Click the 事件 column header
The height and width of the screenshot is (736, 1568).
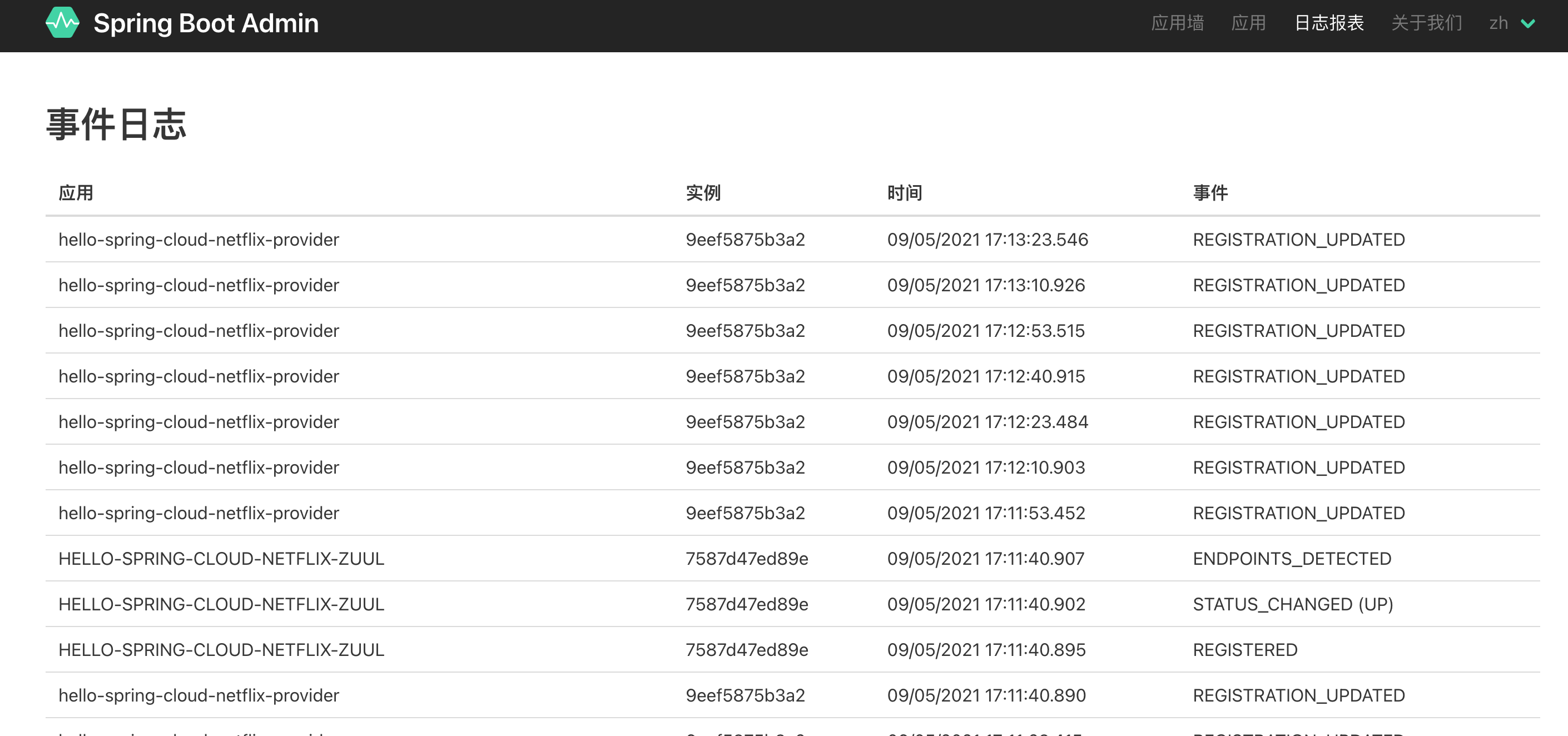[x=1210, y=193]
